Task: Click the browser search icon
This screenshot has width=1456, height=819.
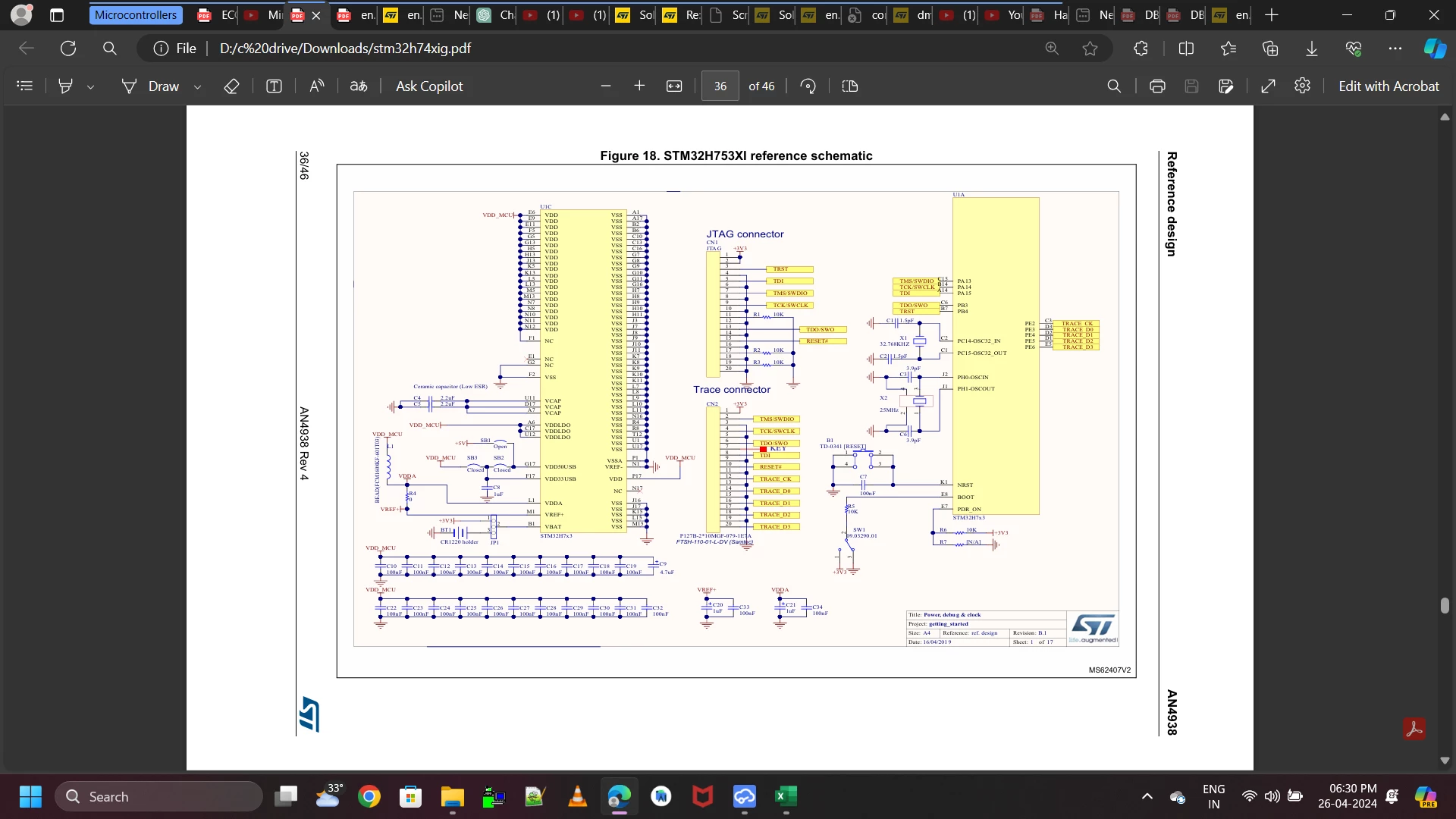Action: tap(110, 49)
